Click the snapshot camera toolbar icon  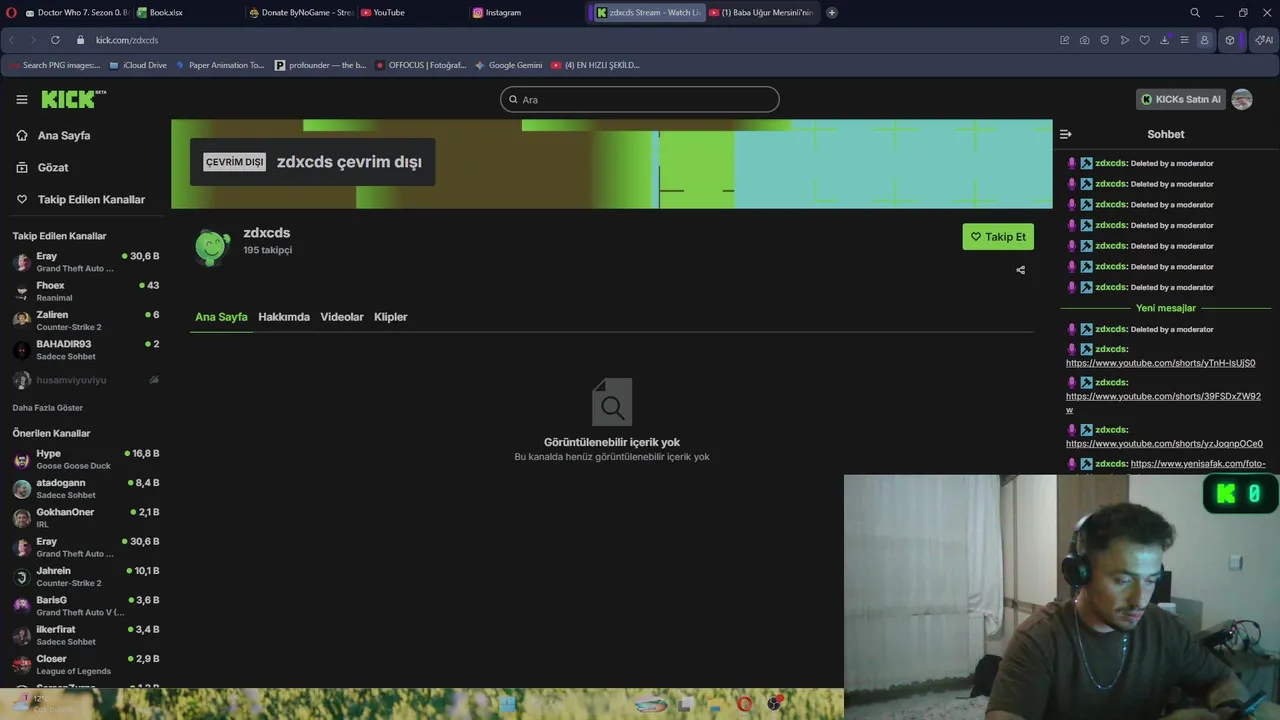(1085, 40)
